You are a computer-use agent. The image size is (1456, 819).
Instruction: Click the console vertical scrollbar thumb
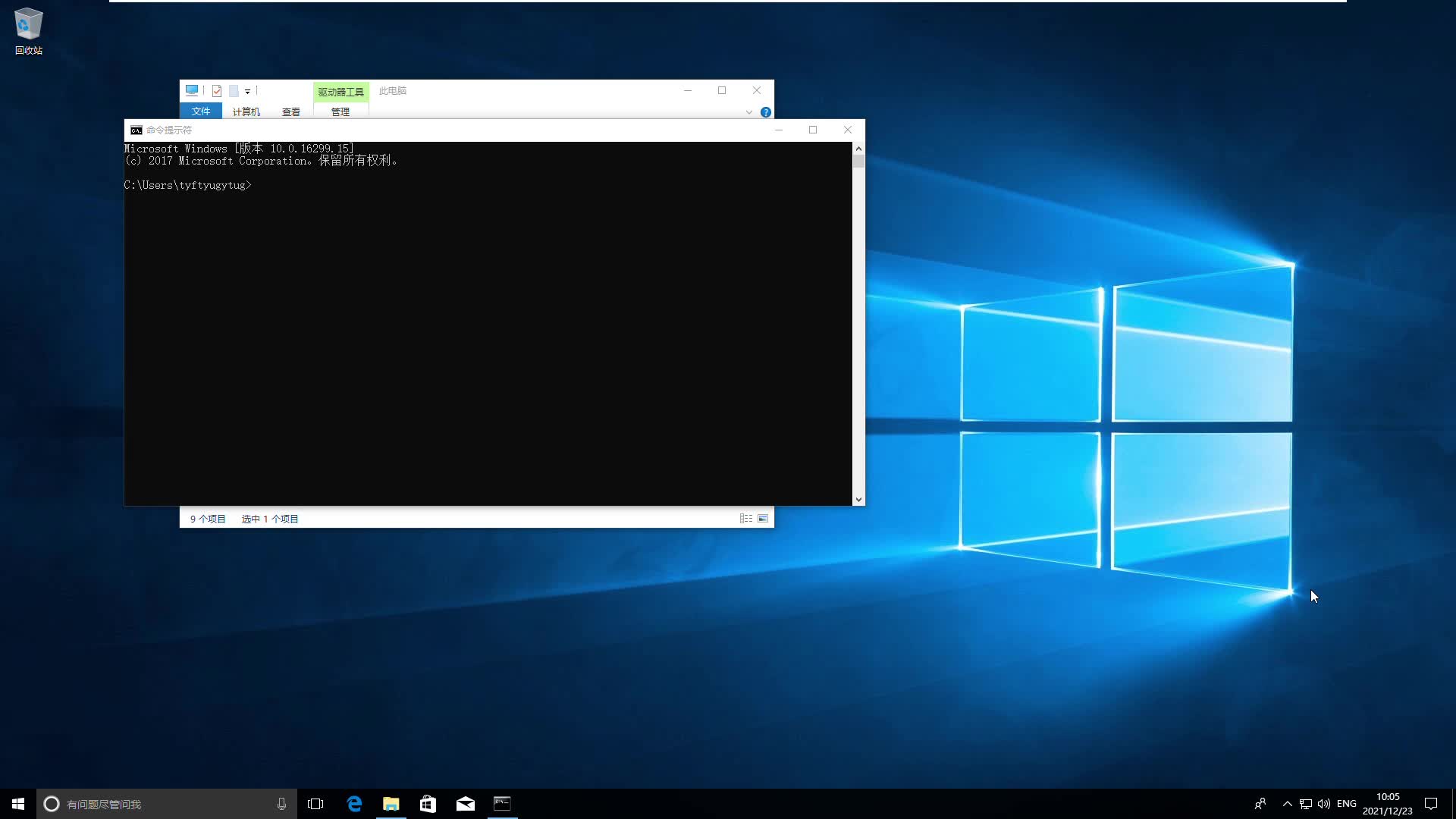[x=858, y=162]
